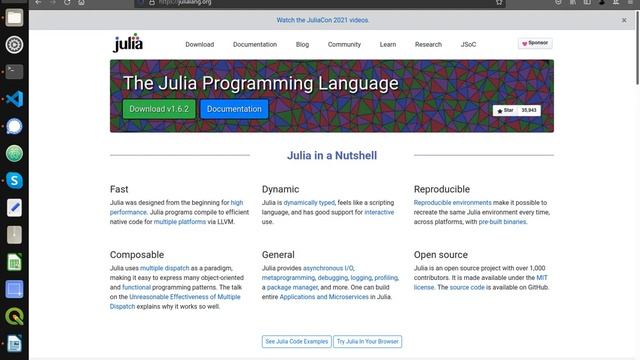Open the Community nav menu
The width and height of the screenshot is (640, 360).
coord(344,44)
